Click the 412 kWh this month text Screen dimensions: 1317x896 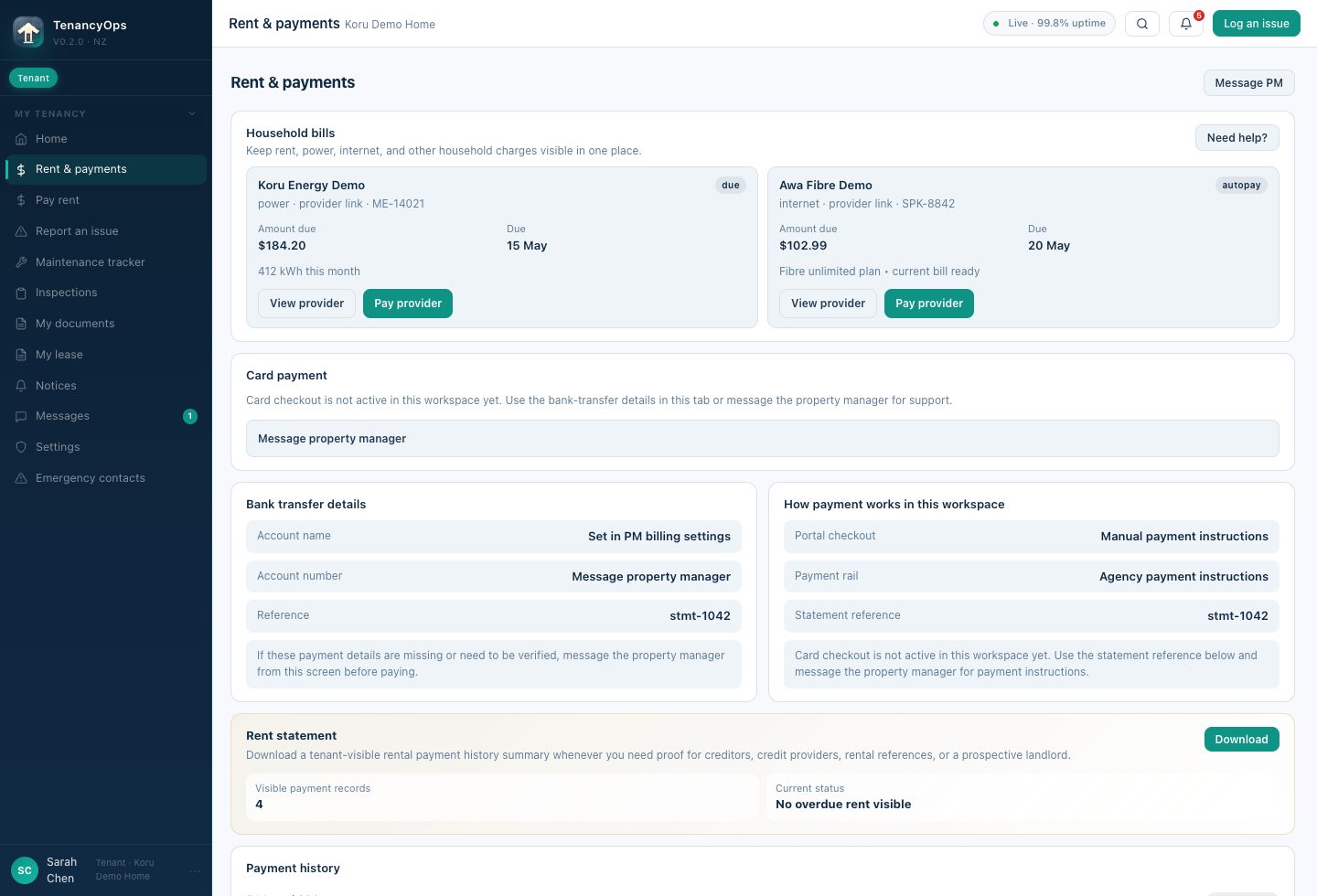tap(309, 272)
